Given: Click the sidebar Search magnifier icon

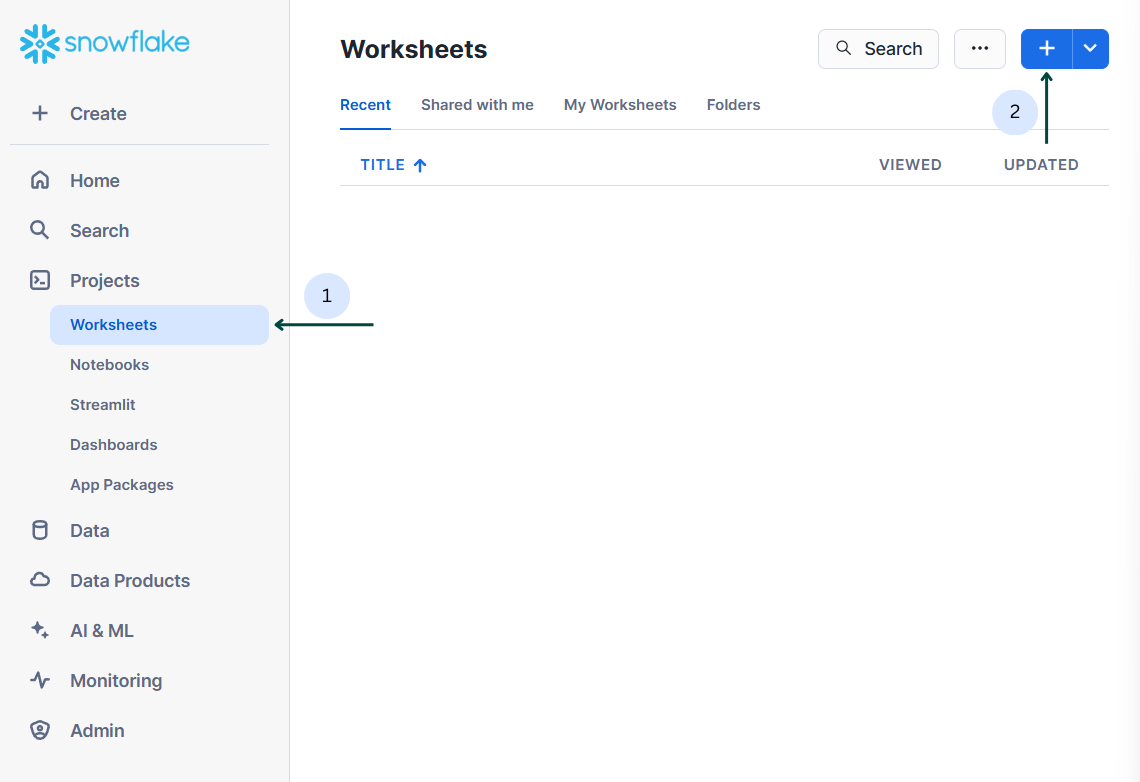Looking at the screenshot, I should pyautogui.click(x=40, y=230).
